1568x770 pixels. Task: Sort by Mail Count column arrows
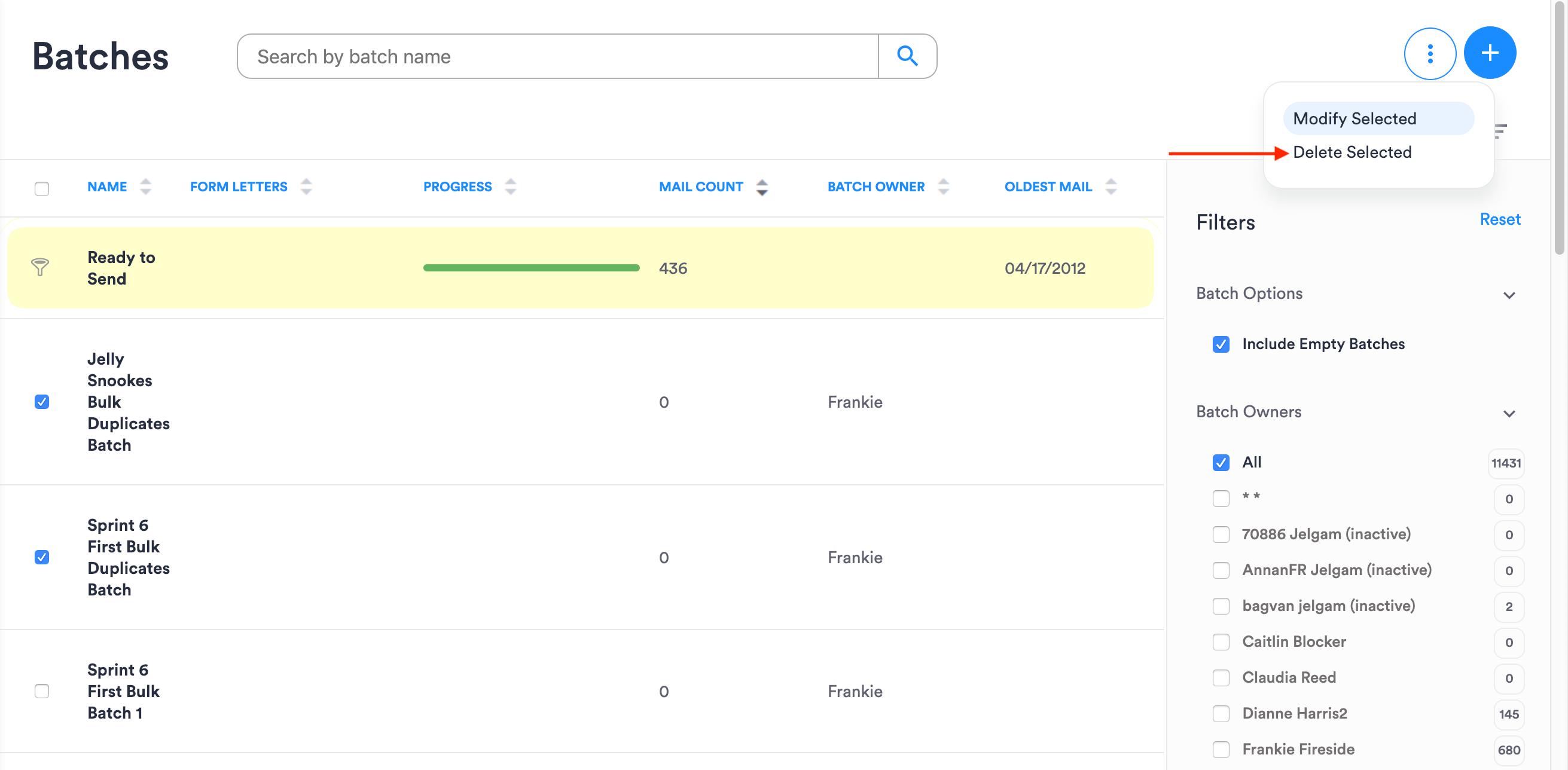pos(761,187)
